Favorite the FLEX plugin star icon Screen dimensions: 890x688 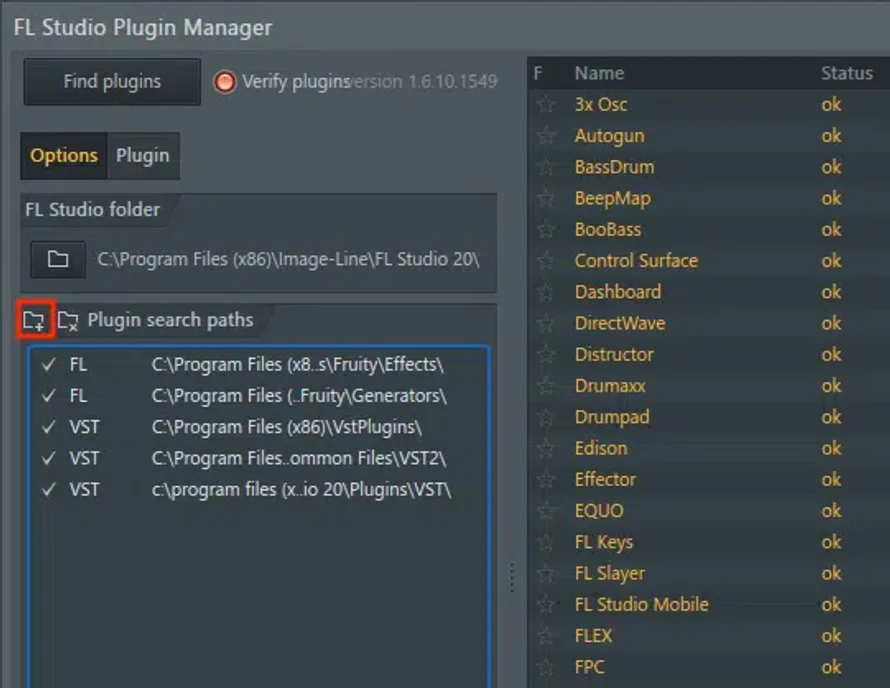[x=546, y=636]
